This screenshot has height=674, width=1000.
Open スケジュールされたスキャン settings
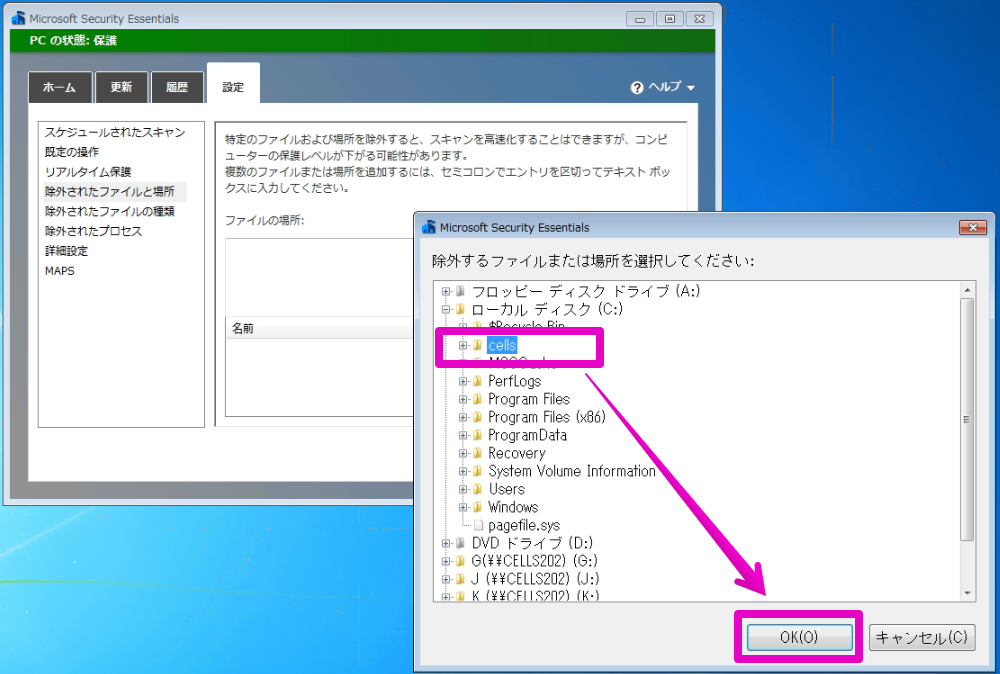[x=115, y=132]
